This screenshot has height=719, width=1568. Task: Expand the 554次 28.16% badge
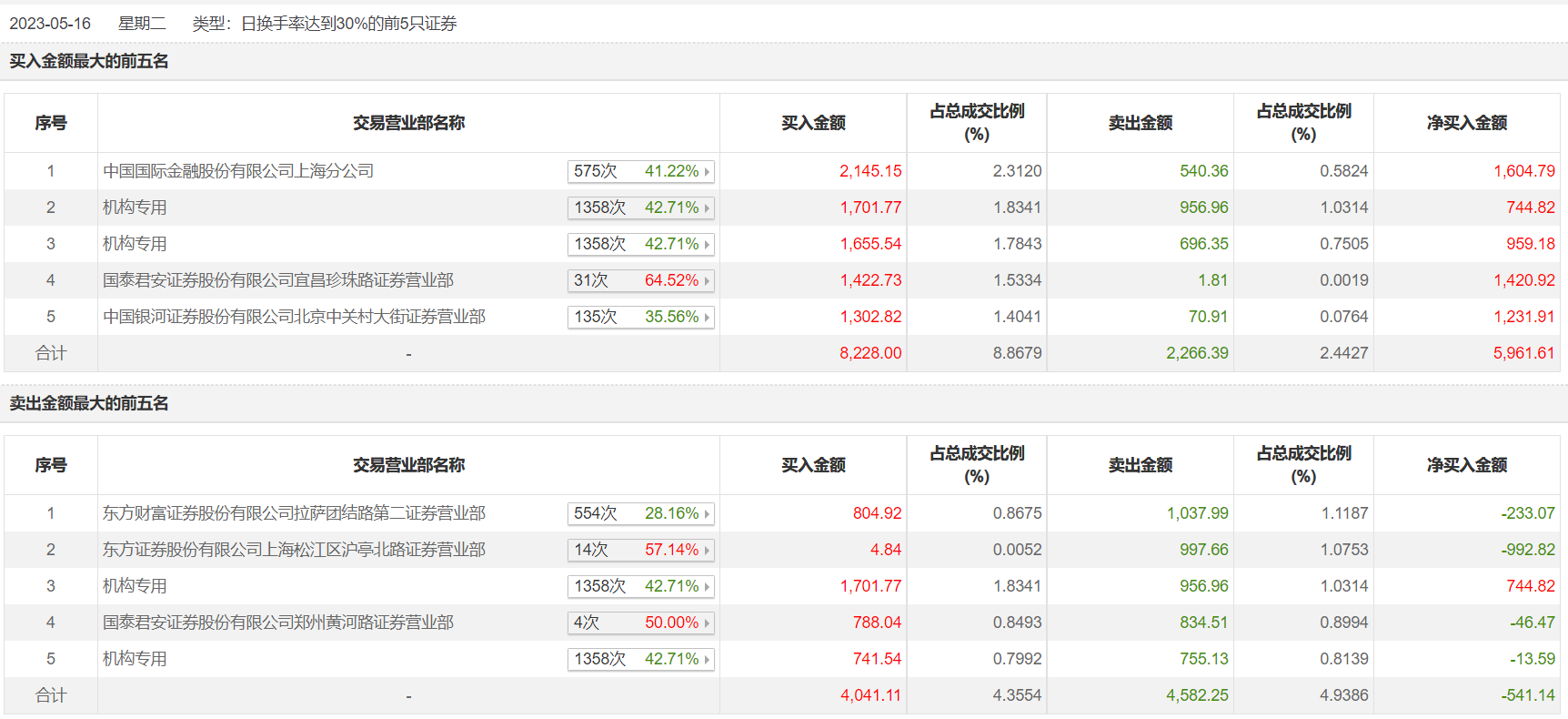pyautogui.click(x=641, y=513)
